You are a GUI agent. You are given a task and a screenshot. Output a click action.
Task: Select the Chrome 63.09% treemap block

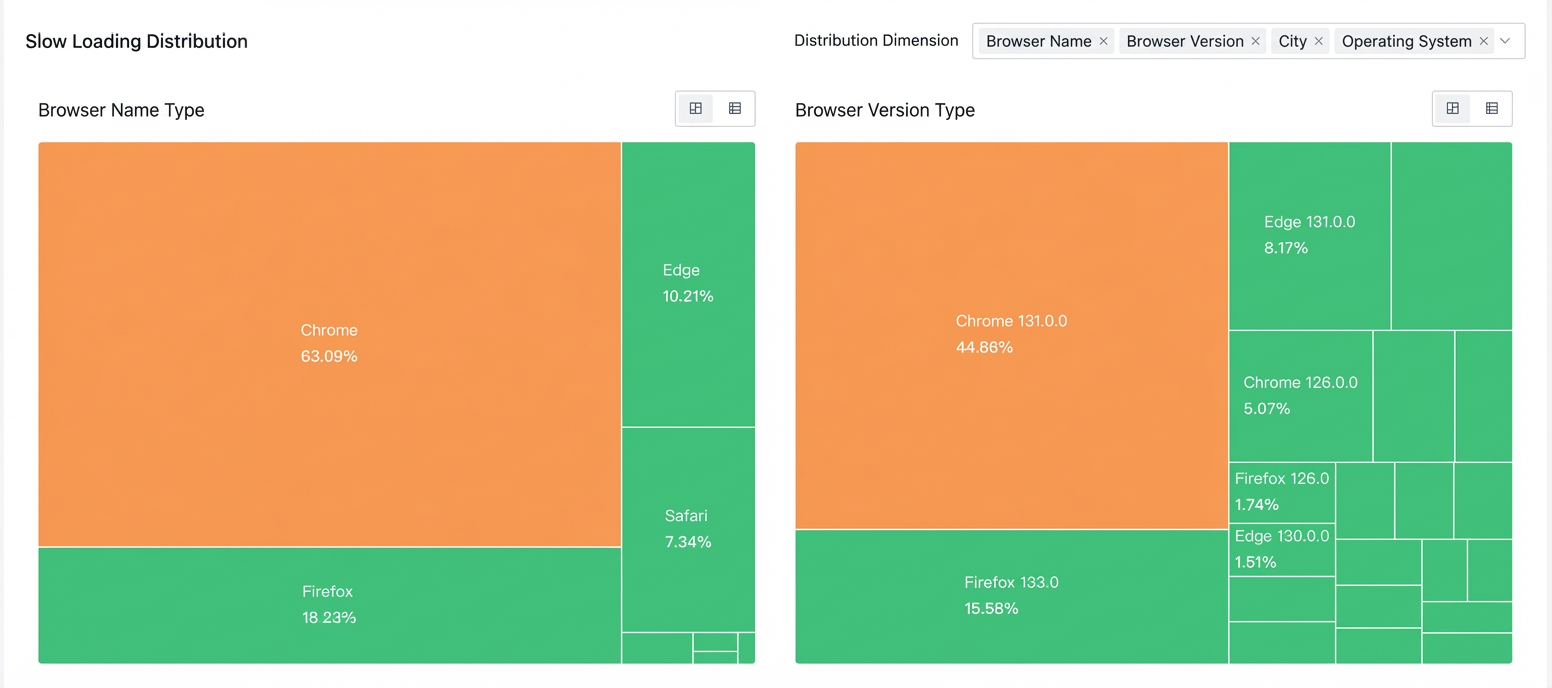click(x=329, y=344)
